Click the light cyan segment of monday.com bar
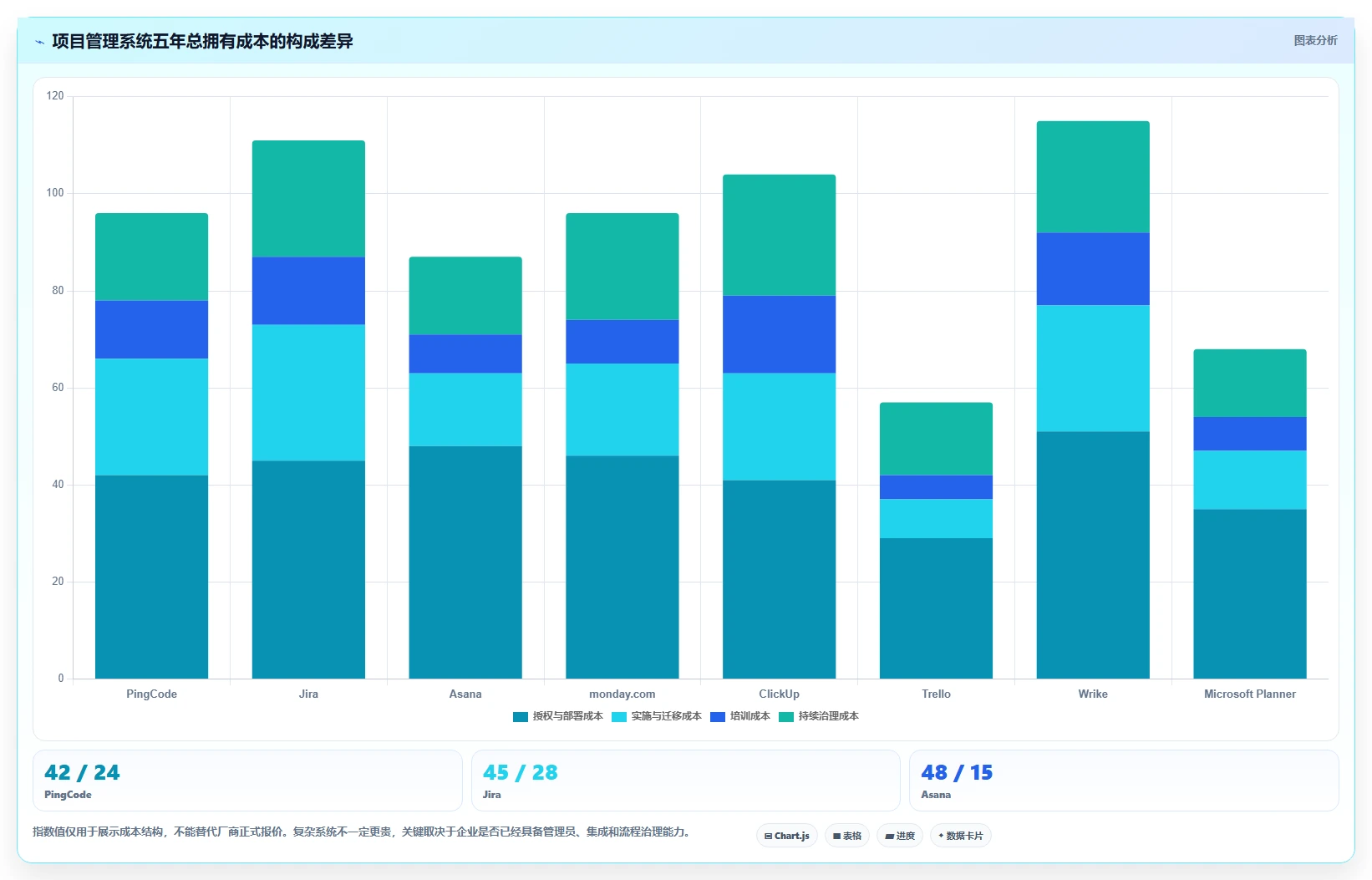This screenshot has height=880, width=1372. (x=622, y=409)
